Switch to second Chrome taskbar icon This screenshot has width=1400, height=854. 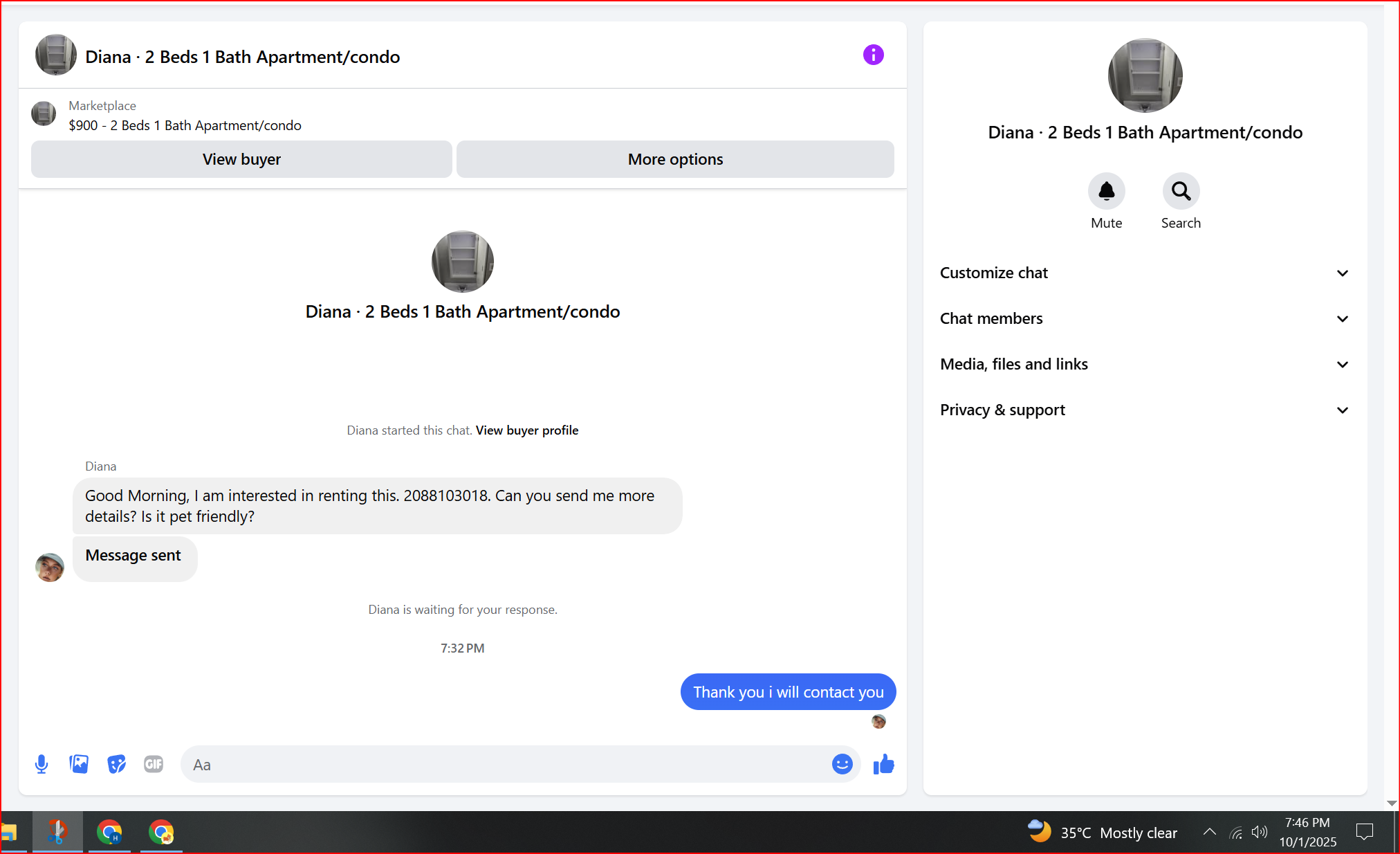(x=161, y=832)
